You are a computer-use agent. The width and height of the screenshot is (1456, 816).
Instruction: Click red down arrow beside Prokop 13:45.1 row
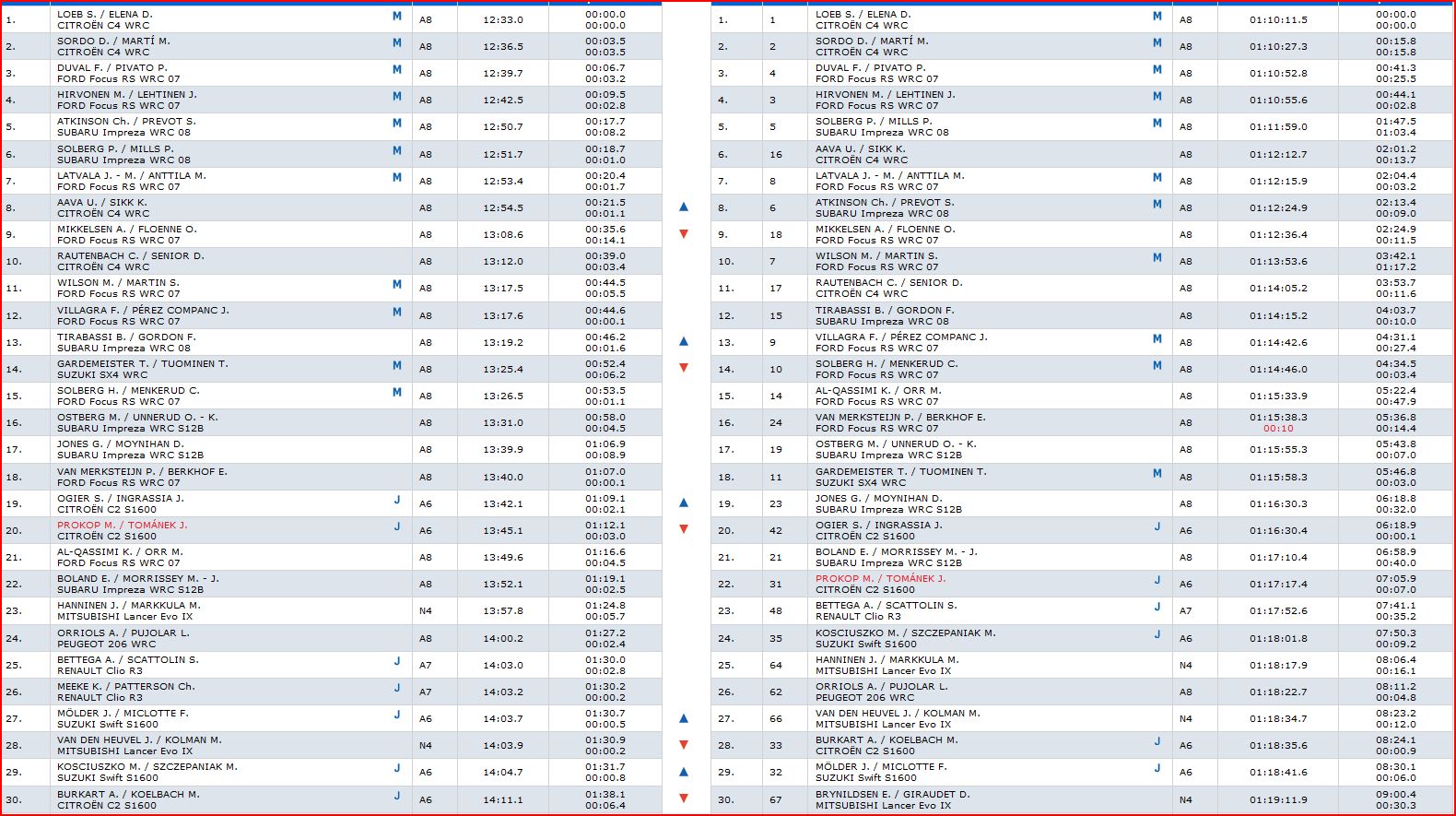684,529
